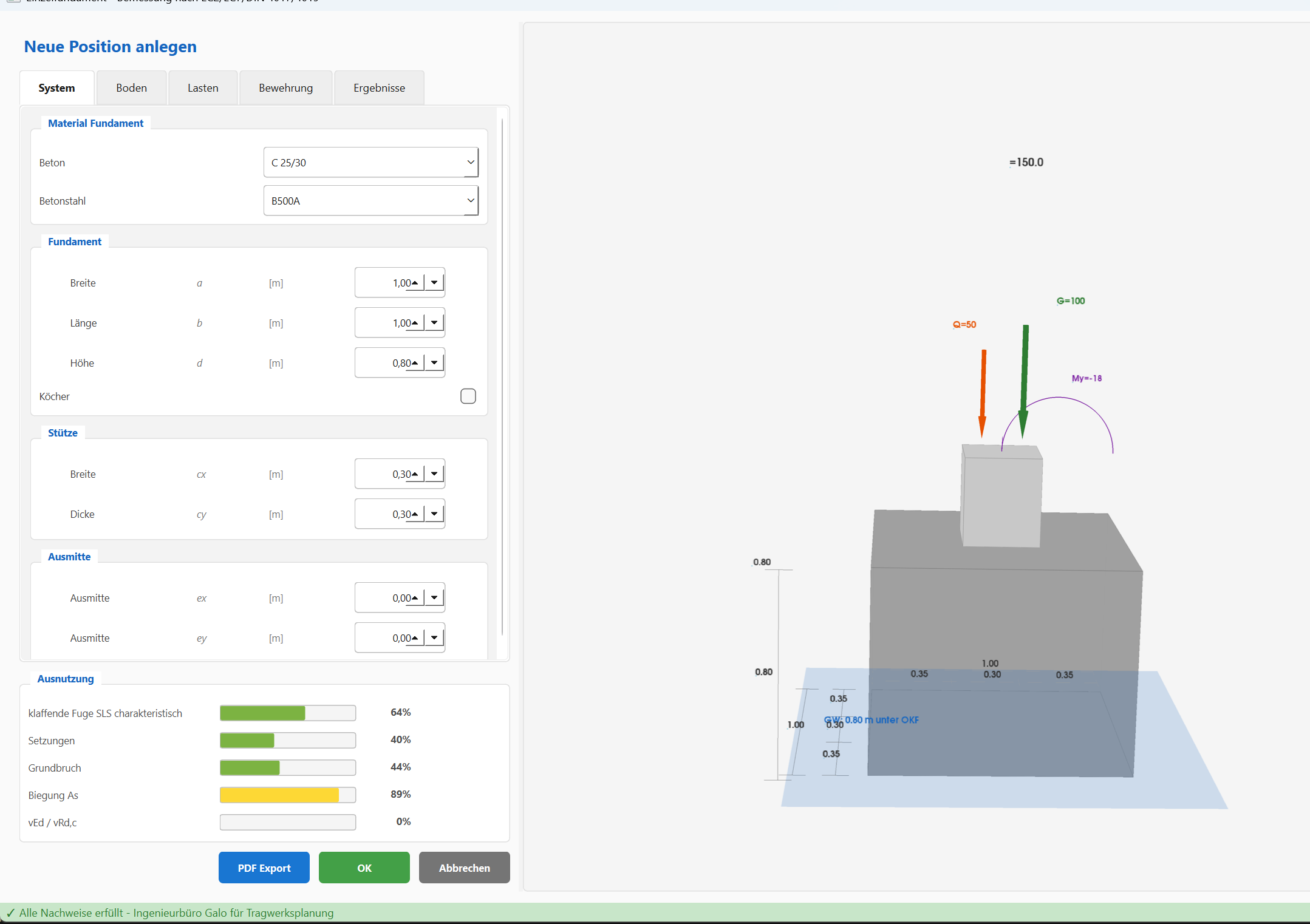Decrease Ausmitte ex with down arrow
Image resolution: width=1310 pixels, height=924 pixels.
pyautogui.click(x=434, y=598)
